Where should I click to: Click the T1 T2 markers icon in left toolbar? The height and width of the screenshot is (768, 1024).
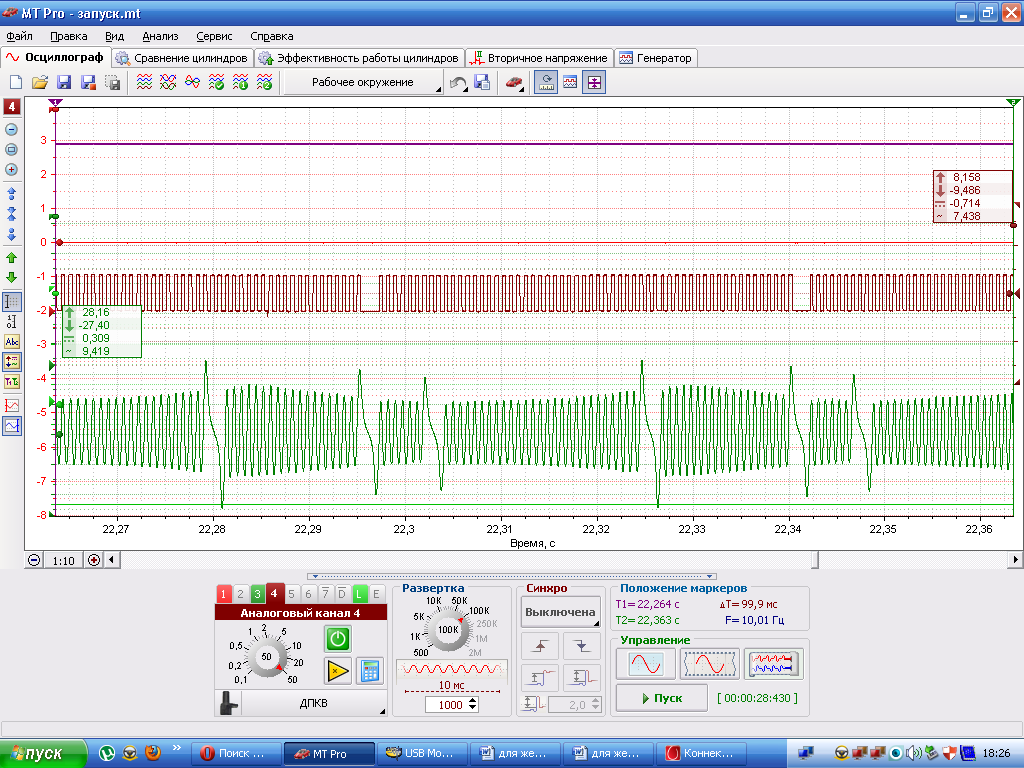click(x=12, y=381)
